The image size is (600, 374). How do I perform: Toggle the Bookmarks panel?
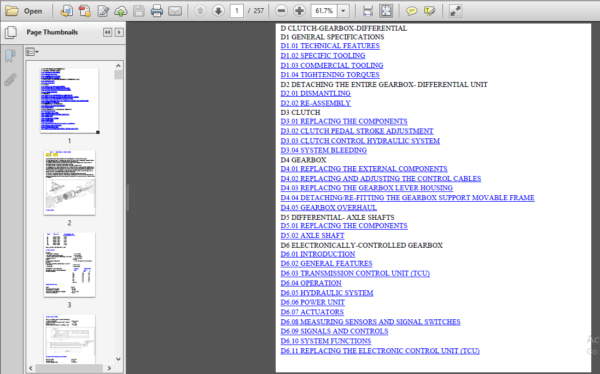(10, 56)
